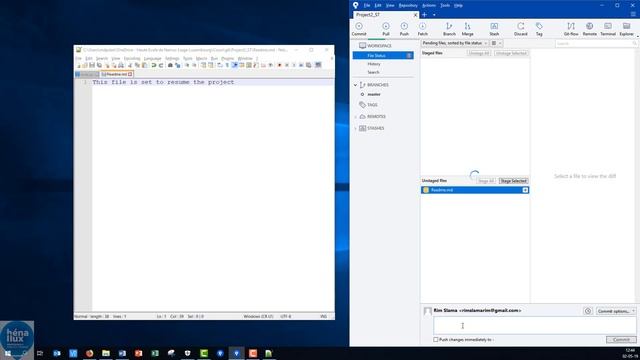Image resolution: width=640 pixels, height=360 pixels.
Task: Open the Windows Start menu
Action: coord(8,353)
